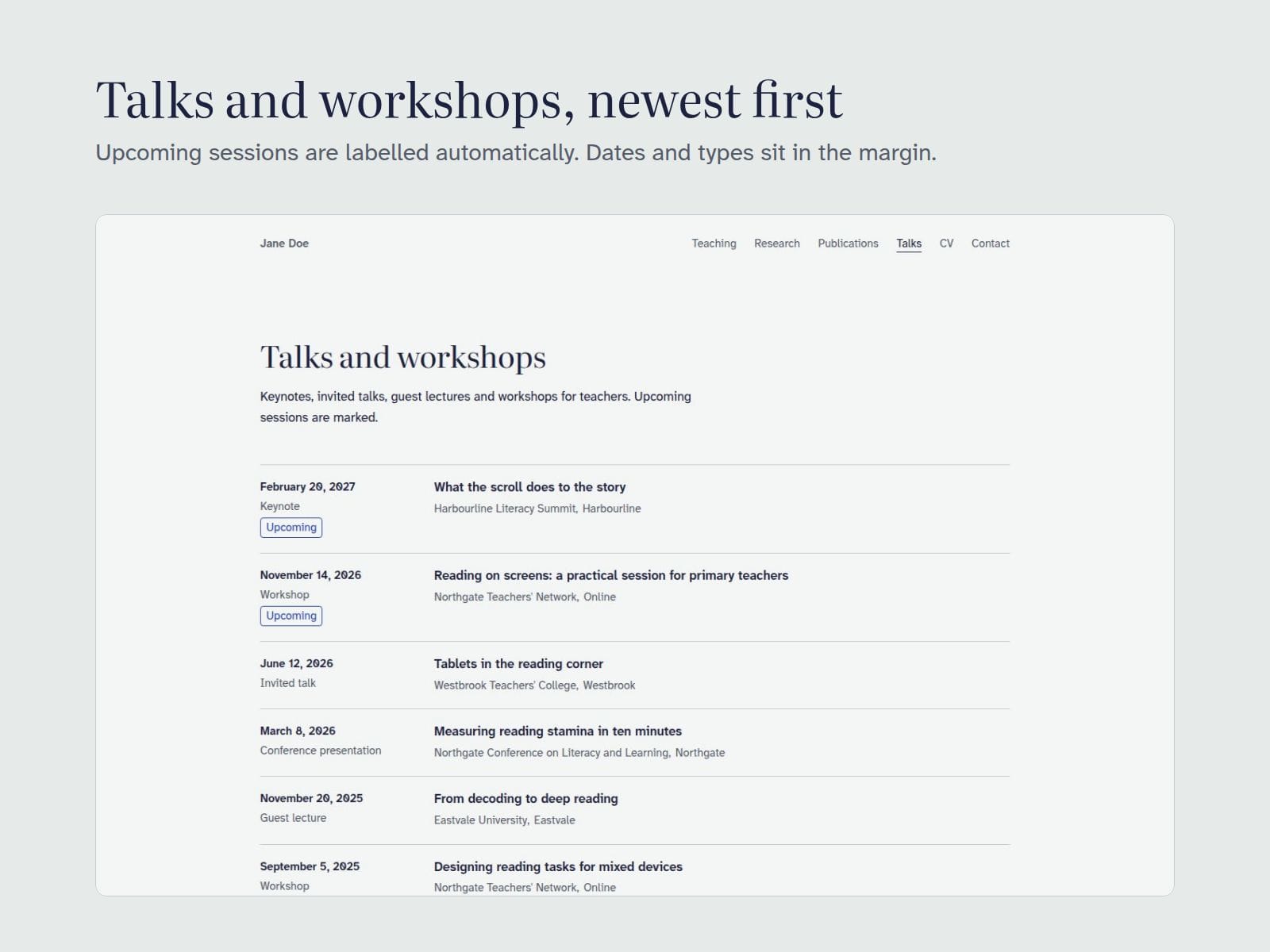This screenshot has width=1270, height=952.
Task: Click the Guest lecture type label
Action: click(293, 818)
